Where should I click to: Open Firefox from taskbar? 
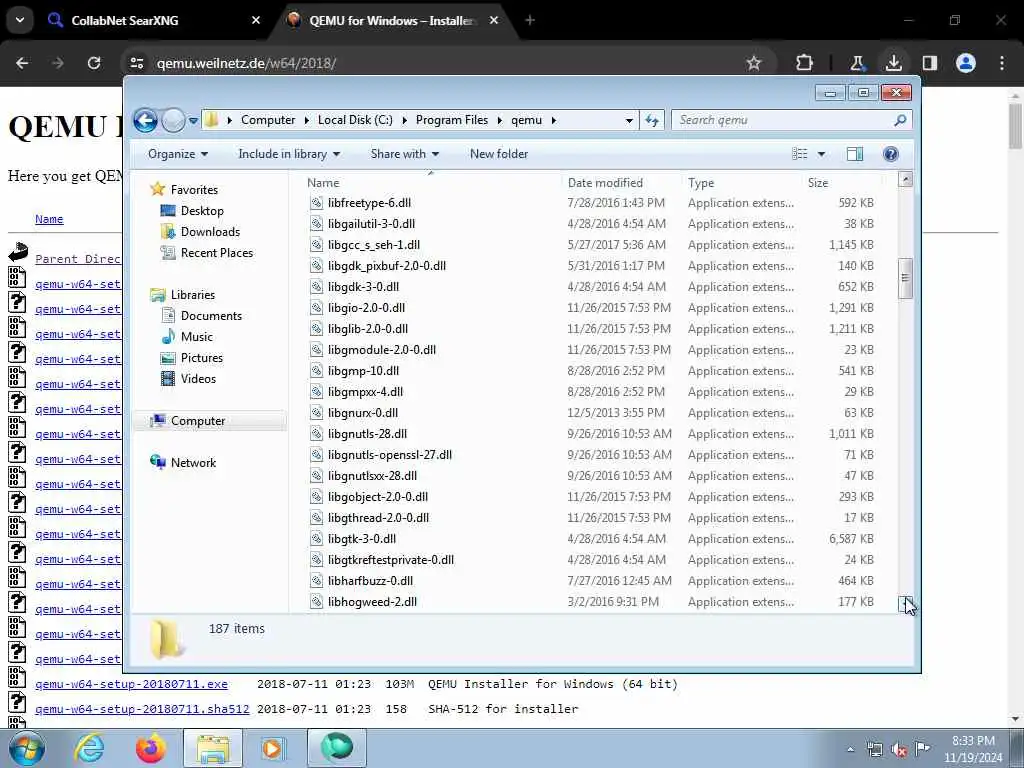151,748
